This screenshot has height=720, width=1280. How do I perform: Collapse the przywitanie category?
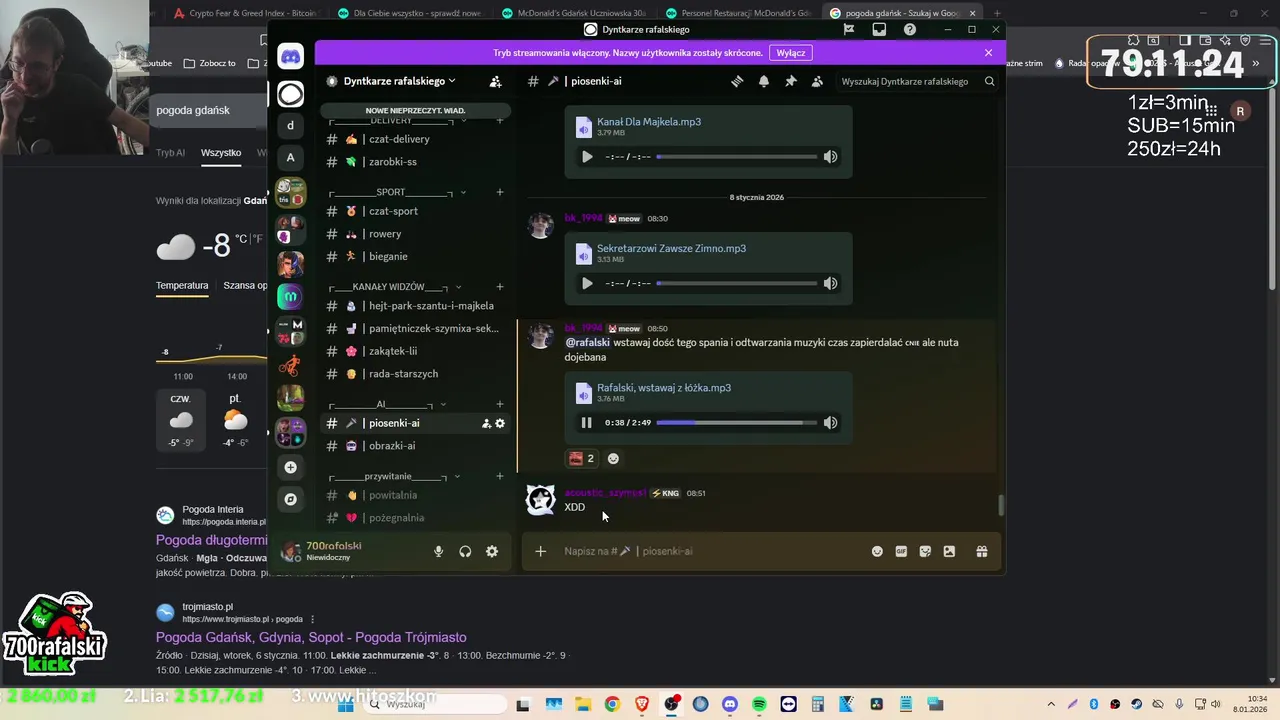[394, 476]
